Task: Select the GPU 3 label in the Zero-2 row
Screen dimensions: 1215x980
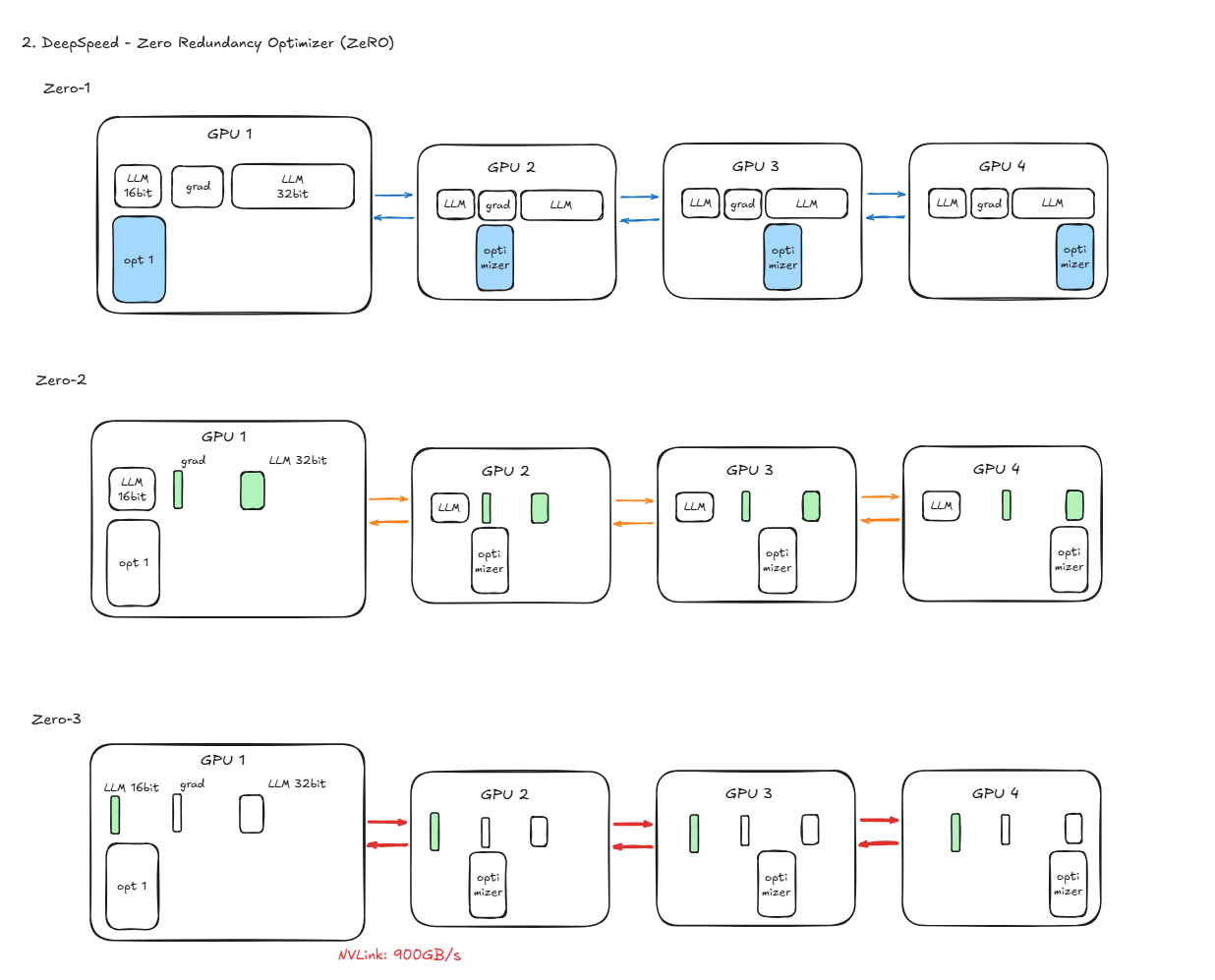Action: coord(750,470)
